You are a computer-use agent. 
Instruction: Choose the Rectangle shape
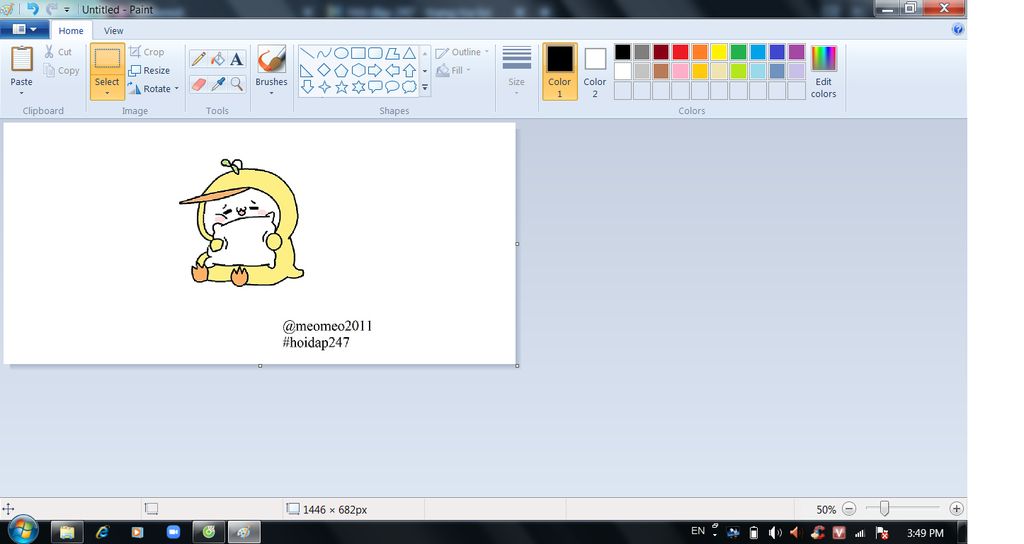pos(358,54)
